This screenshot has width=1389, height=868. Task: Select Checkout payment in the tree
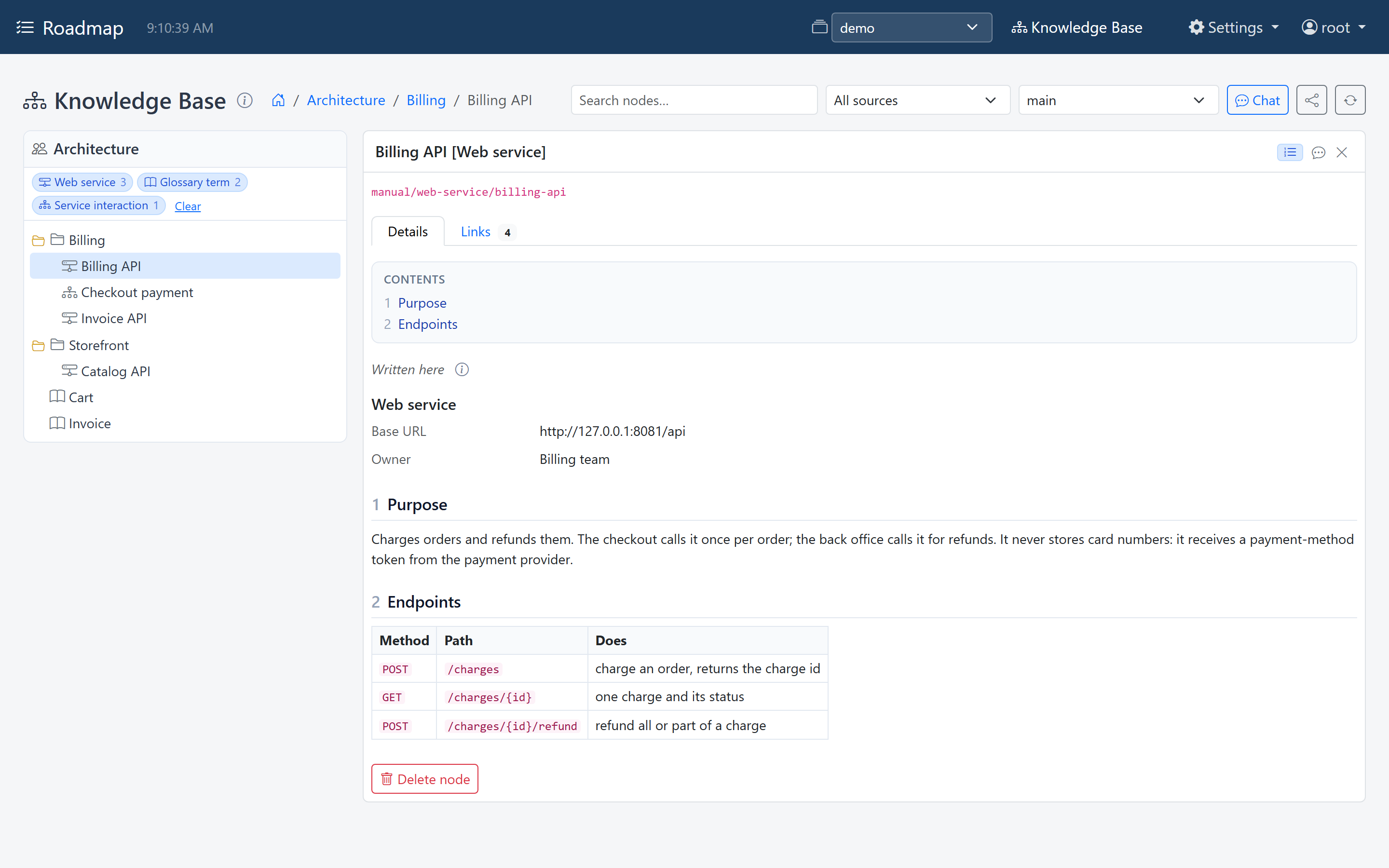click(x=185, y=292)
